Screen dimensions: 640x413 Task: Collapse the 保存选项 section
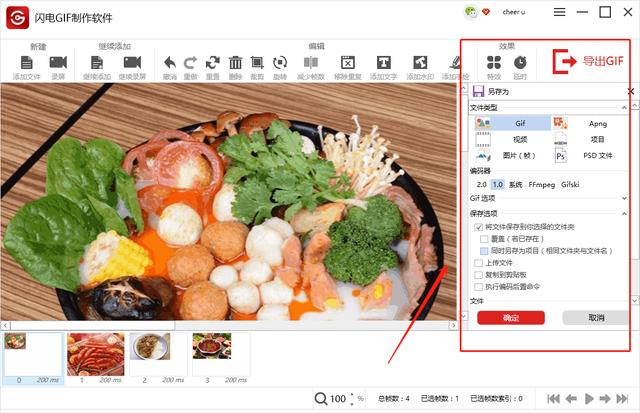[x=624, y=213]
